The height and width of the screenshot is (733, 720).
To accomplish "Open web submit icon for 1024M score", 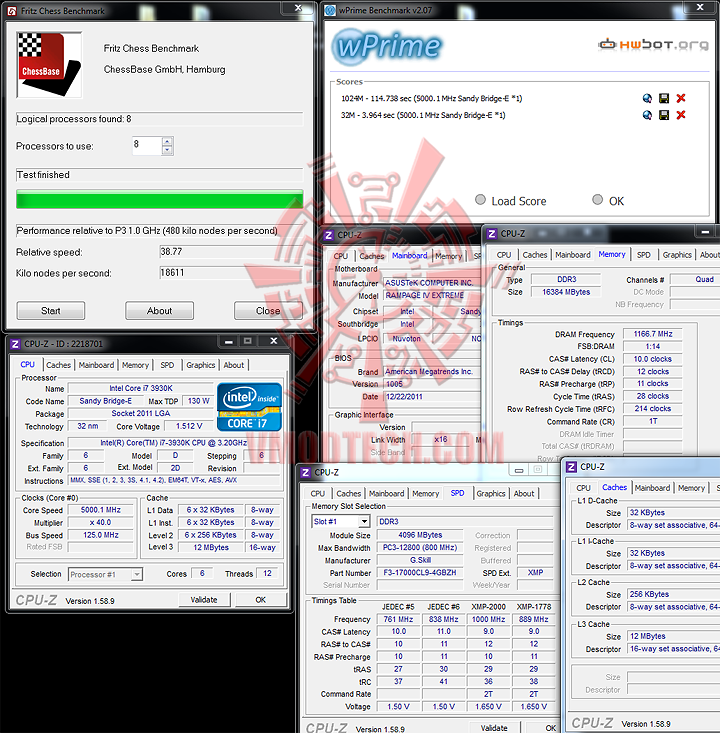I will click(647, 98).
